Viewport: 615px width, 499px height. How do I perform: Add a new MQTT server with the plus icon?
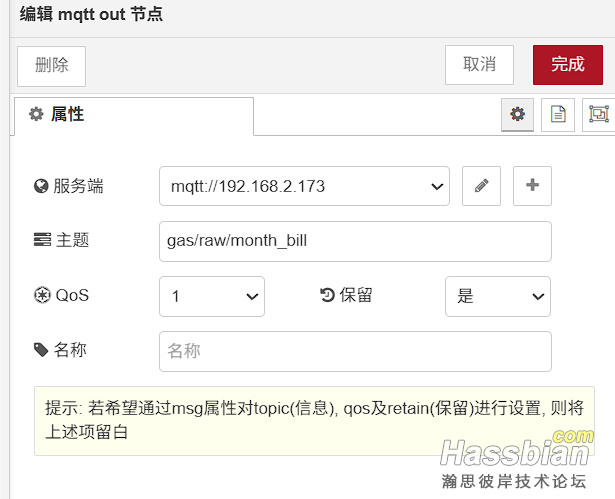[532, 186]
